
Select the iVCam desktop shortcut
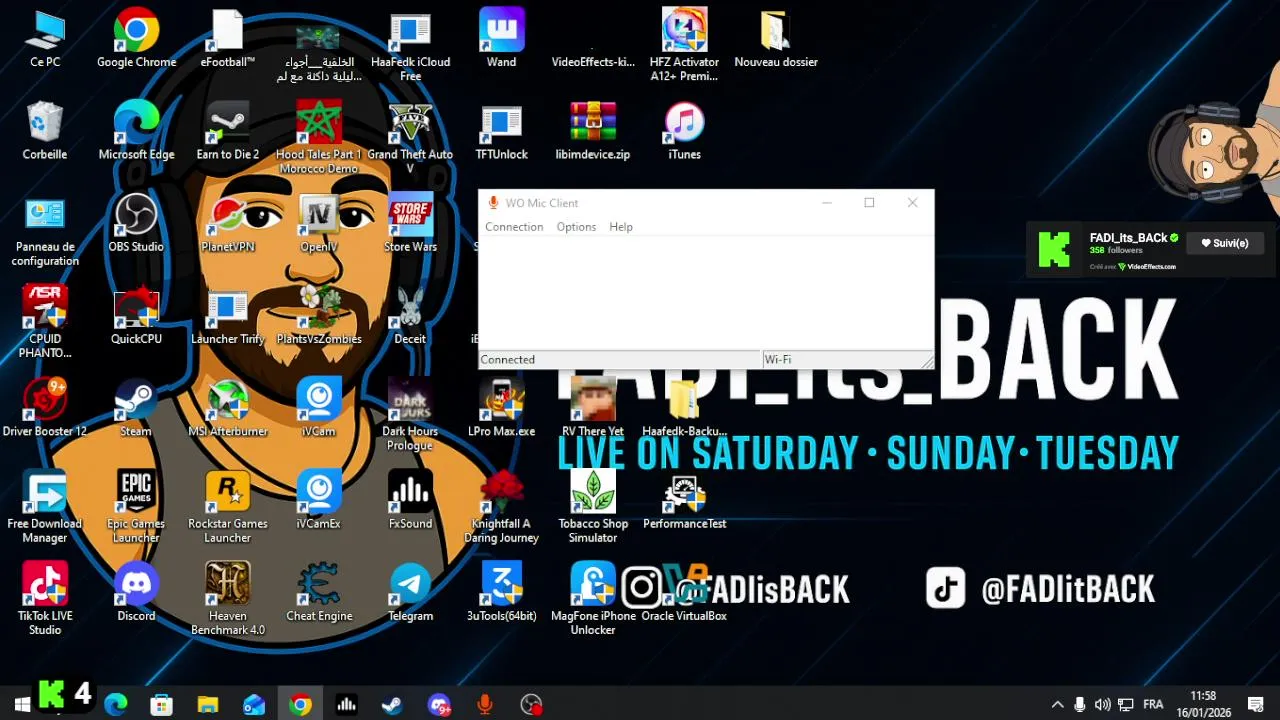point(319,408)
